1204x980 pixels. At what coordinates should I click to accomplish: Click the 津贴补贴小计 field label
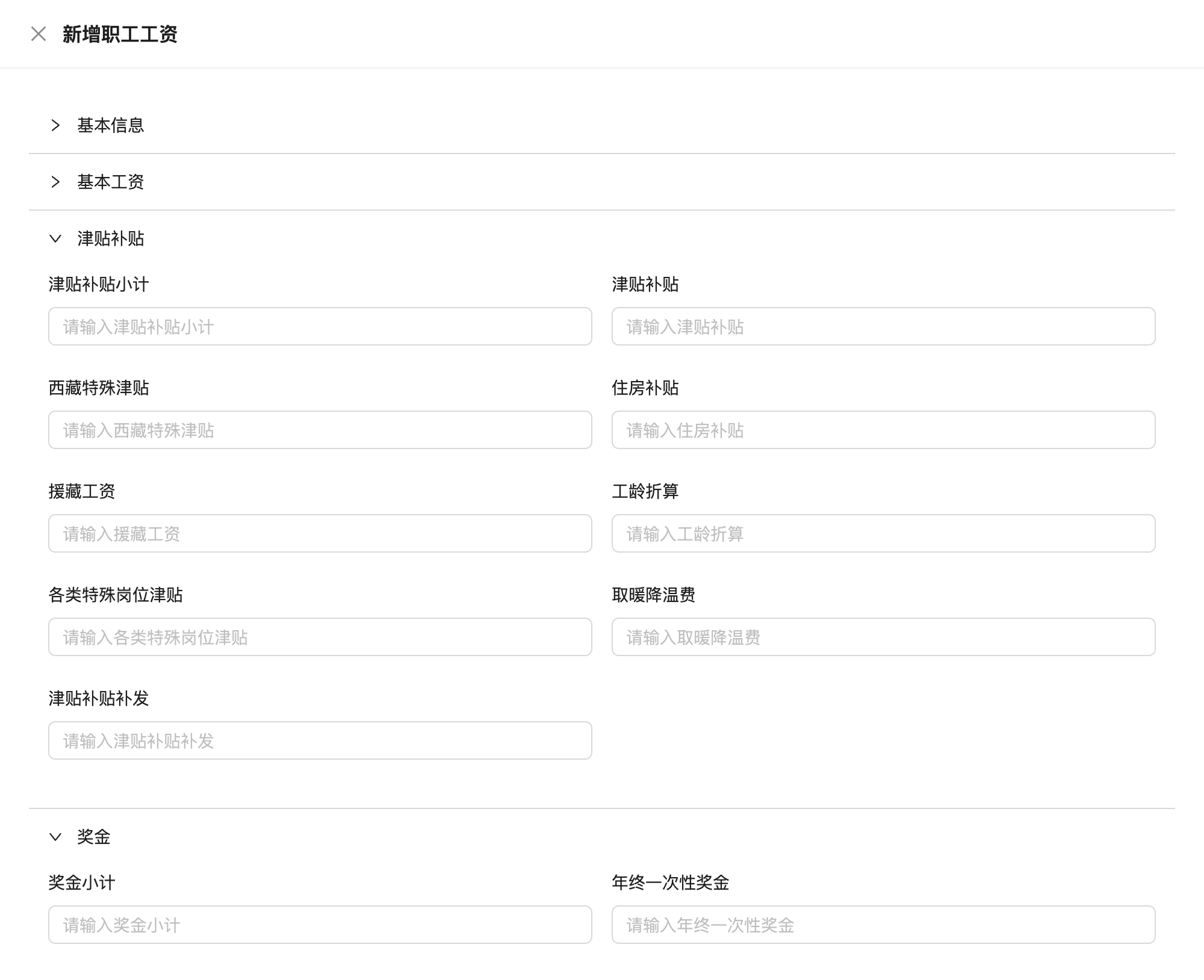[99, 284]
